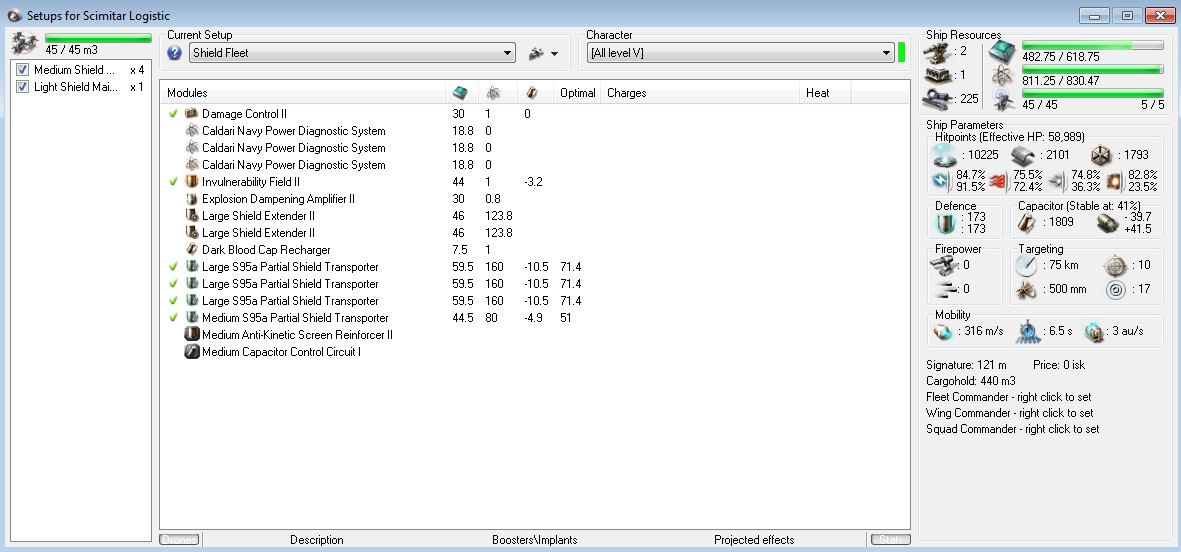The image size is (1181, 552).
Task: Click the CPU usage bar above 482.75 / 618.75
Action: tap(1092, 45)
